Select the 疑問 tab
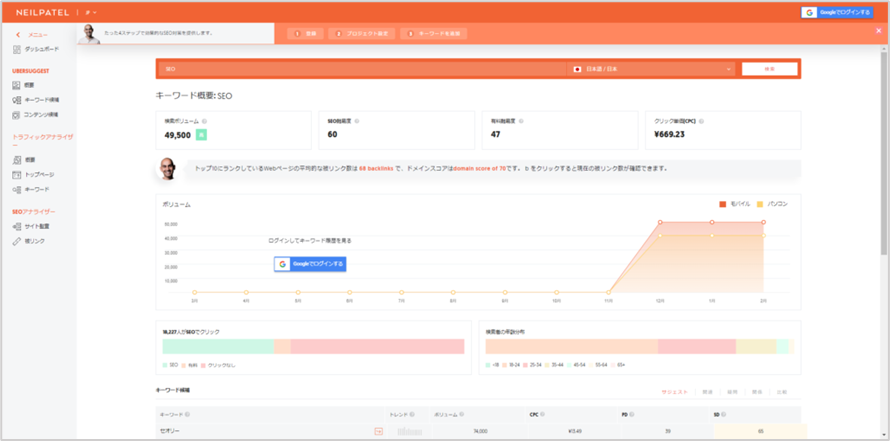 pyautogui.click(x=733, y=392)
